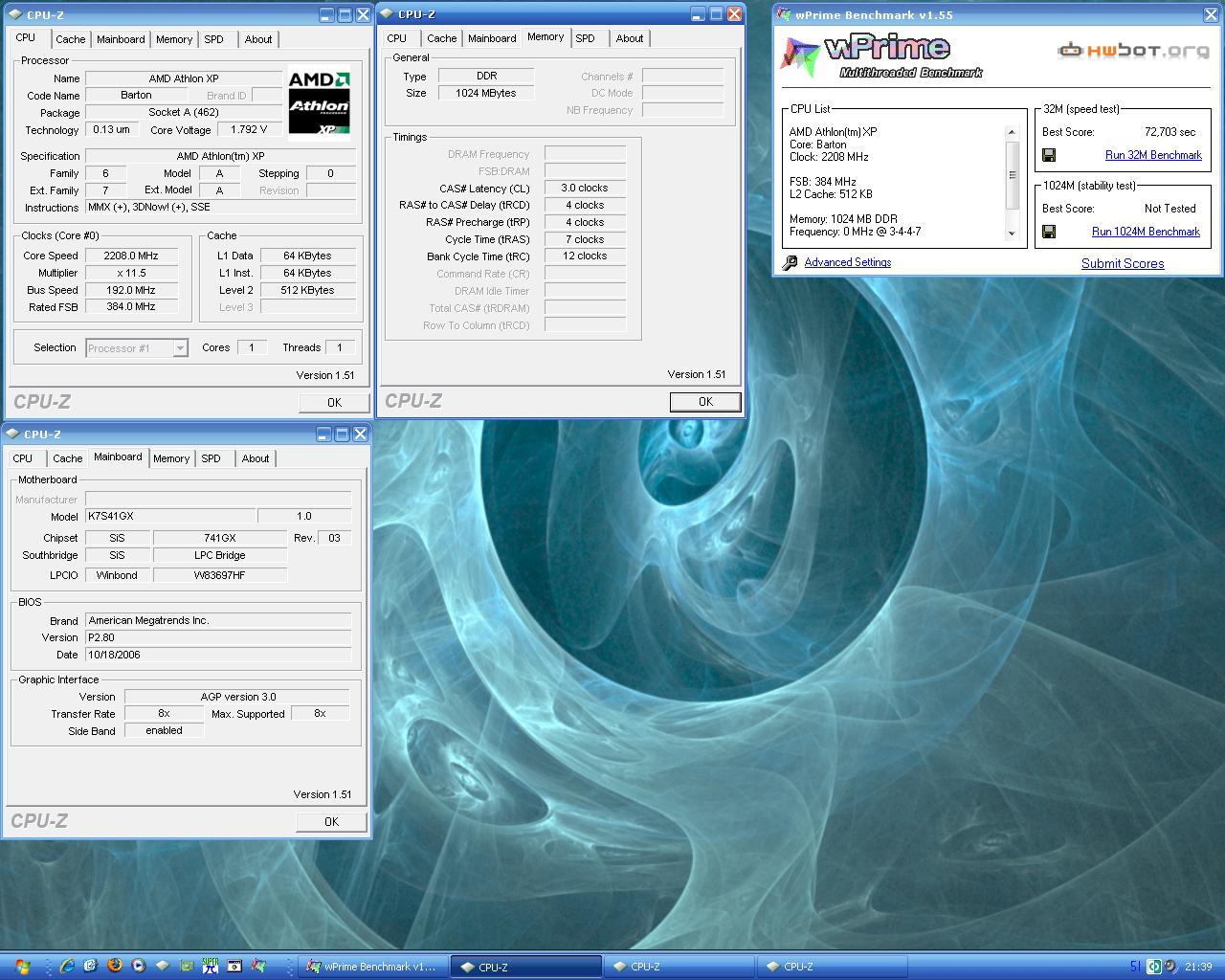Launch wPrime from the quick launch icon

coord(257,966)
